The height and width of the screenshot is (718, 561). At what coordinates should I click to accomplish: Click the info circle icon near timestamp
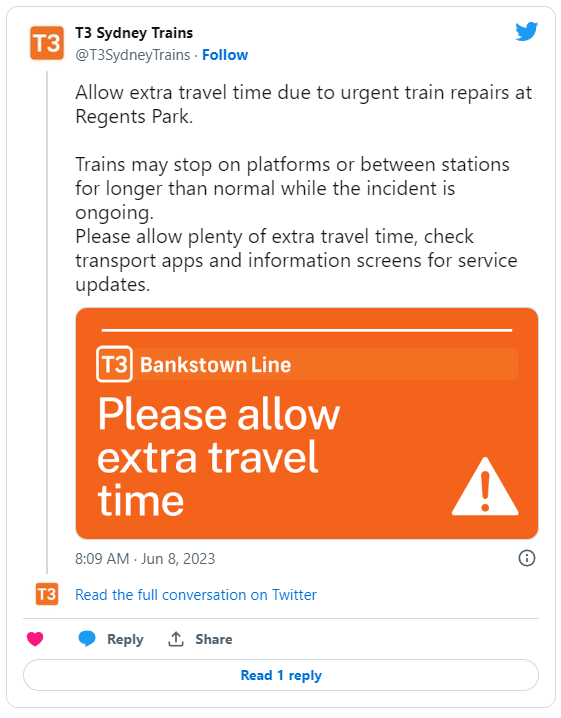[x=527, y=558]
